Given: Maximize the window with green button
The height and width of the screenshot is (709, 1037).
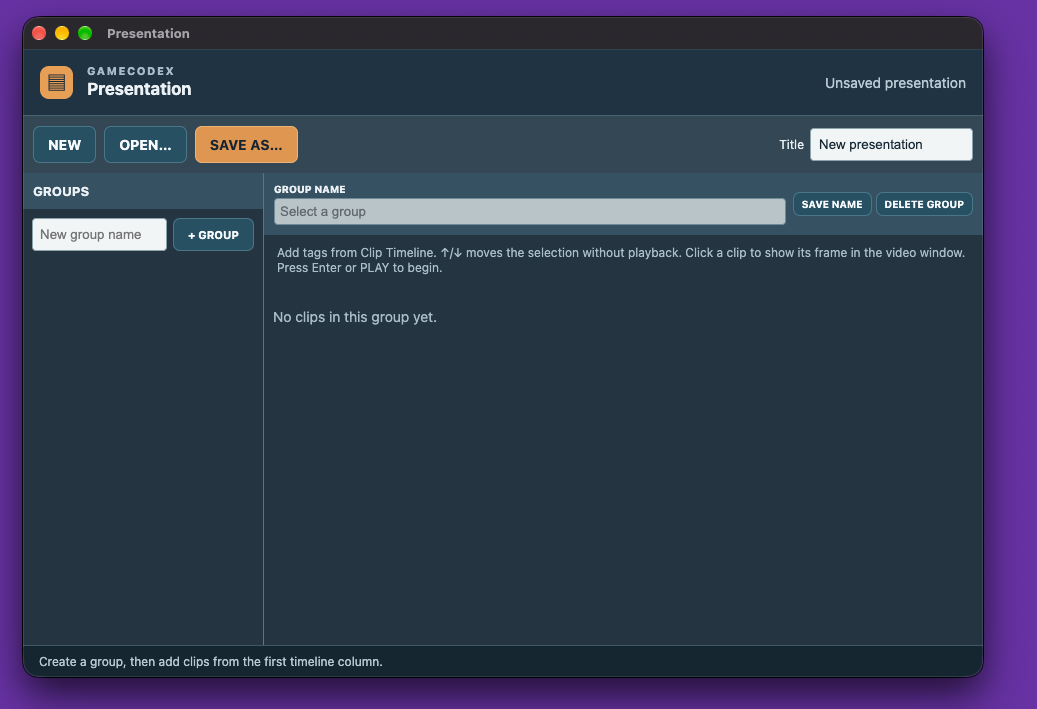Looking at the screenshot, I should [85, 33].
